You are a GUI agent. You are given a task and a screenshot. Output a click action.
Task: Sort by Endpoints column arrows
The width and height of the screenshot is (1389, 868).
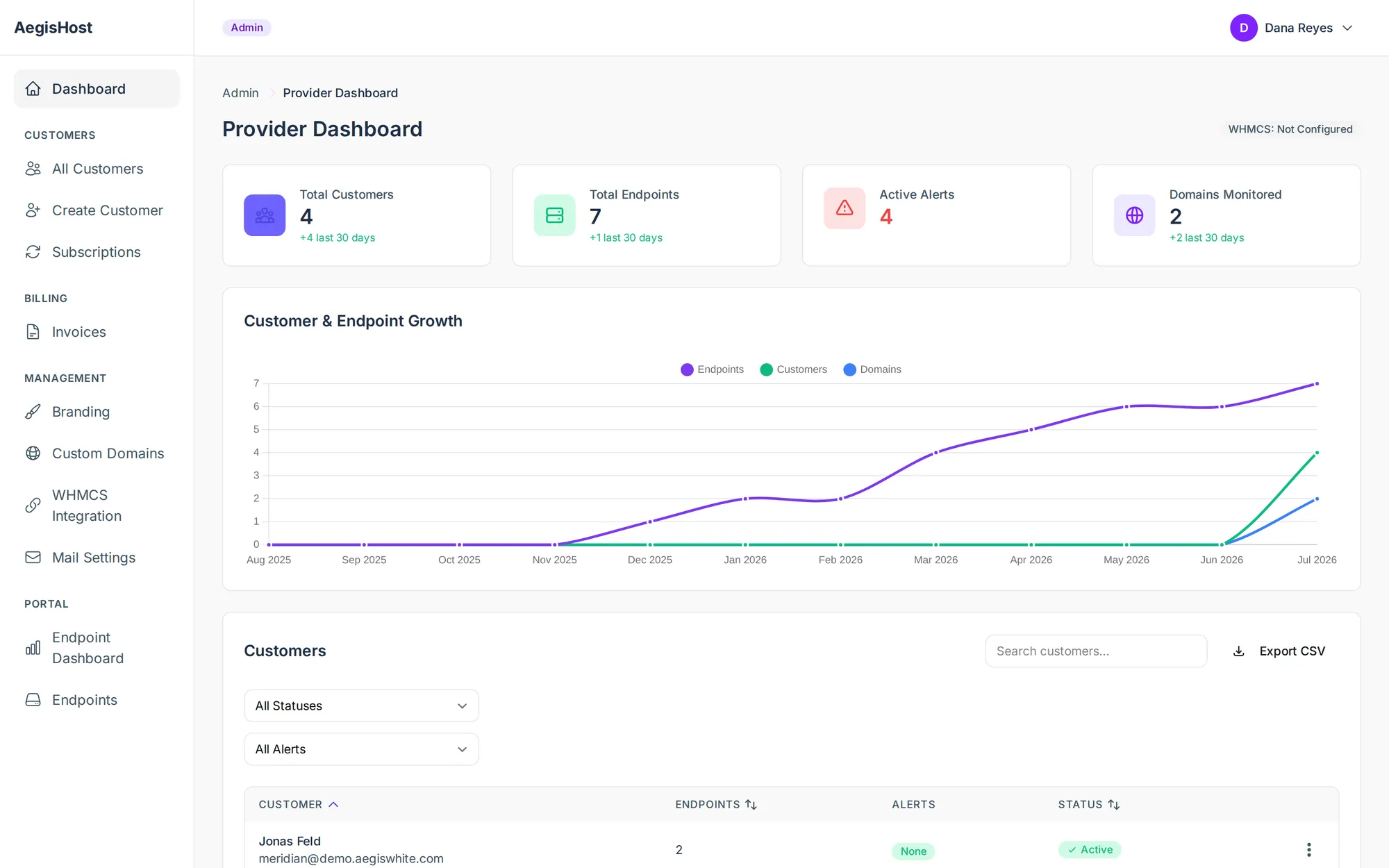click(751, 805)
